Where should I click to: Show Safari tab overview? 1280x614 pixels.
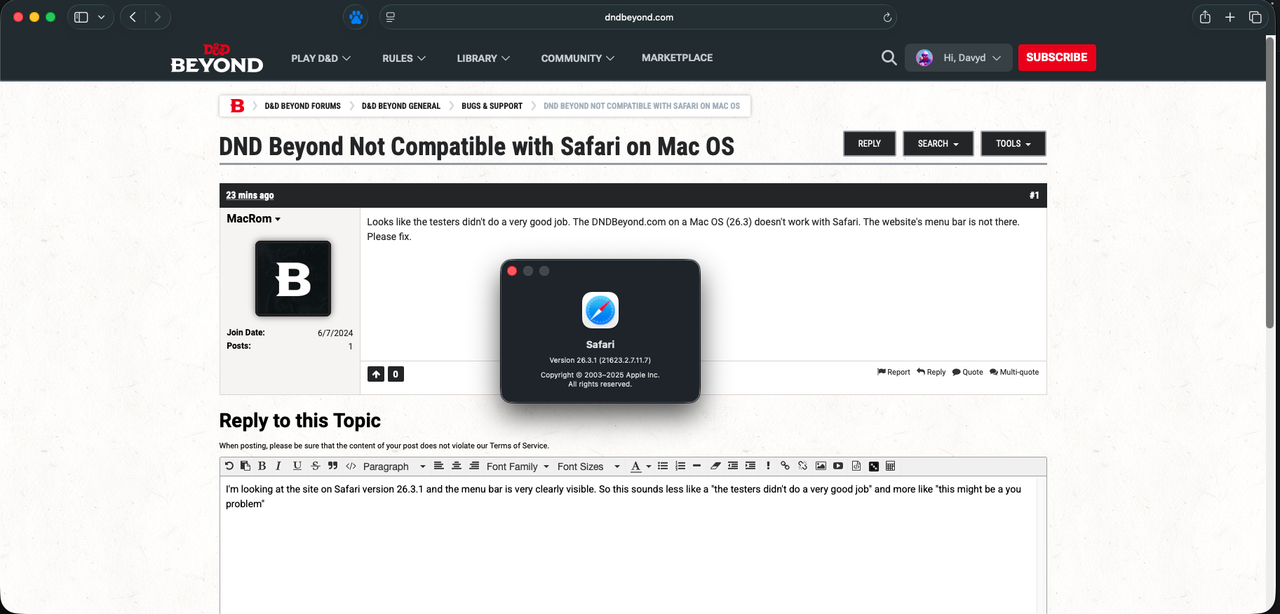tap(1255, 17)
